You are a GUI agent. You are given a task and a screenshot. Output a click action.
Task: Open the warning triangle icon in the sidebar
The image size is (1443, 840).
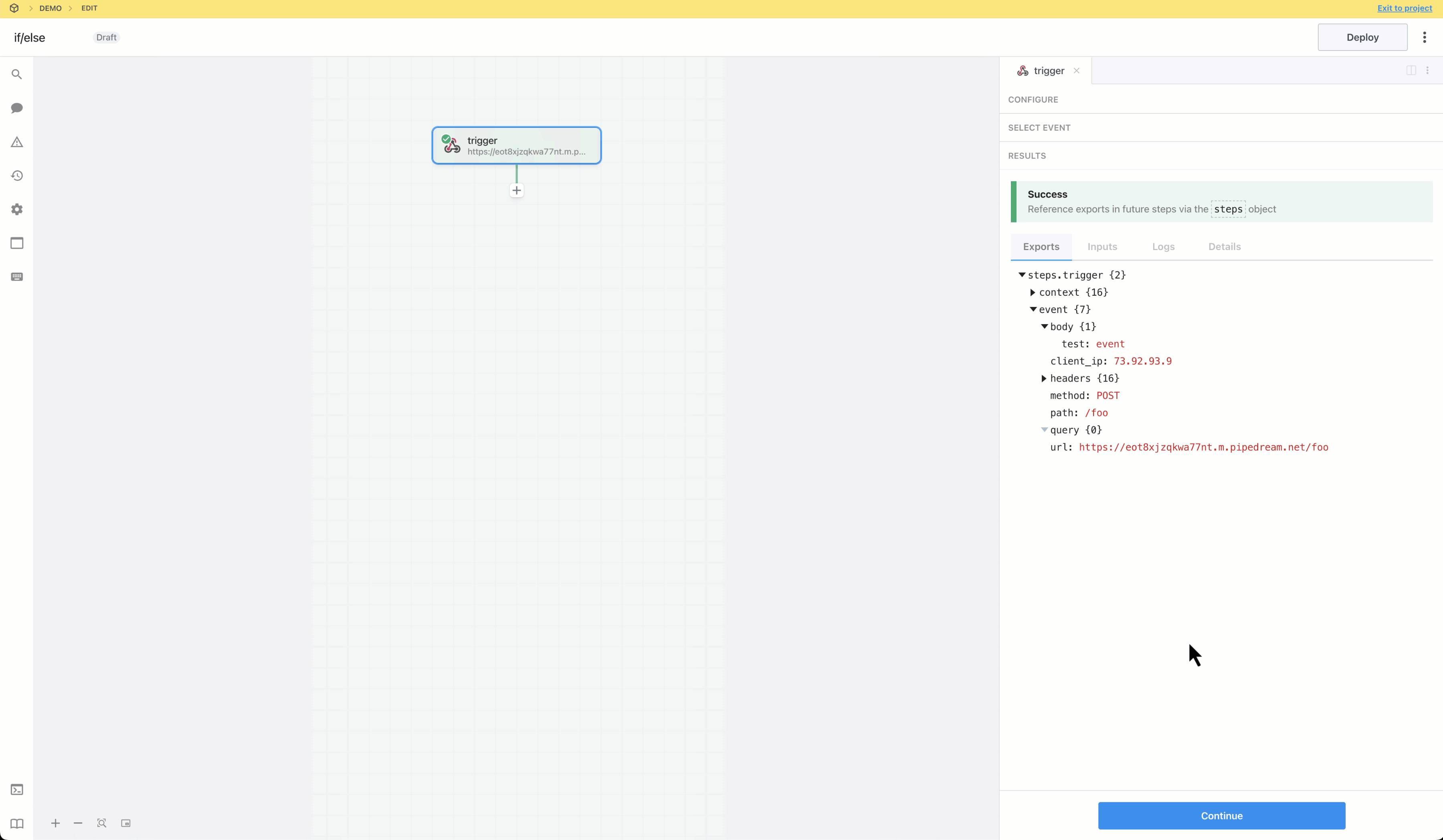16,142
